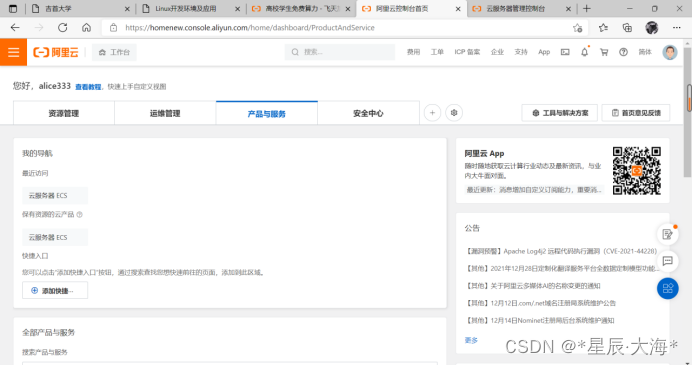Add a new view with plus icon

(432, 113)
